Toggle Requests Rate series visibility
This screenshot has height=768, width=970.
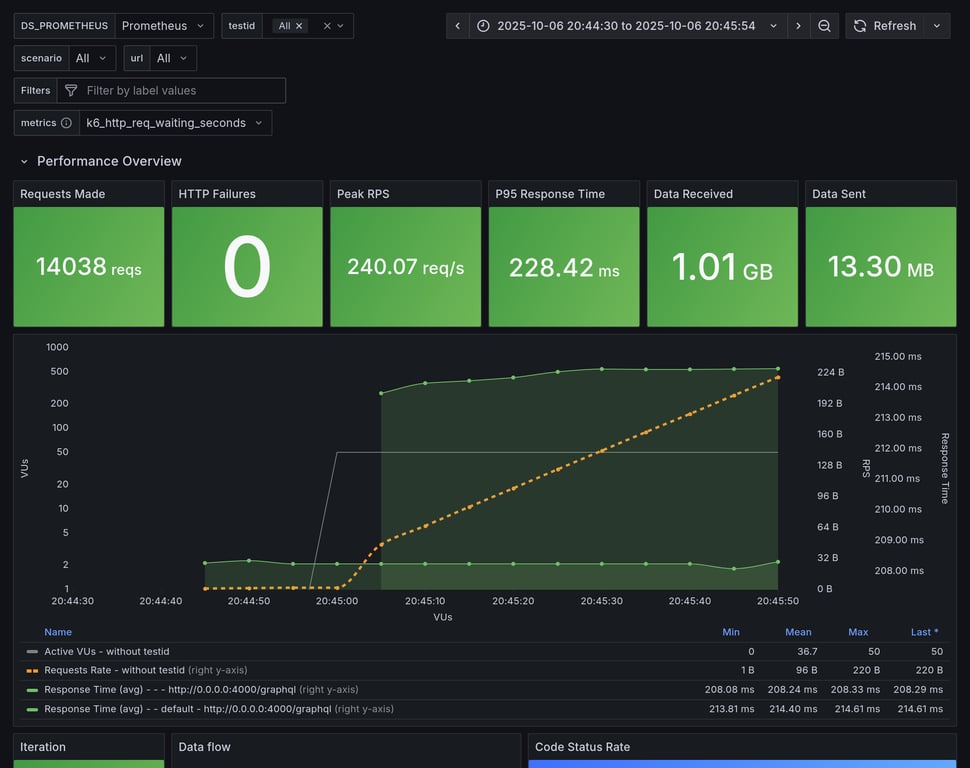click(110, 670)
